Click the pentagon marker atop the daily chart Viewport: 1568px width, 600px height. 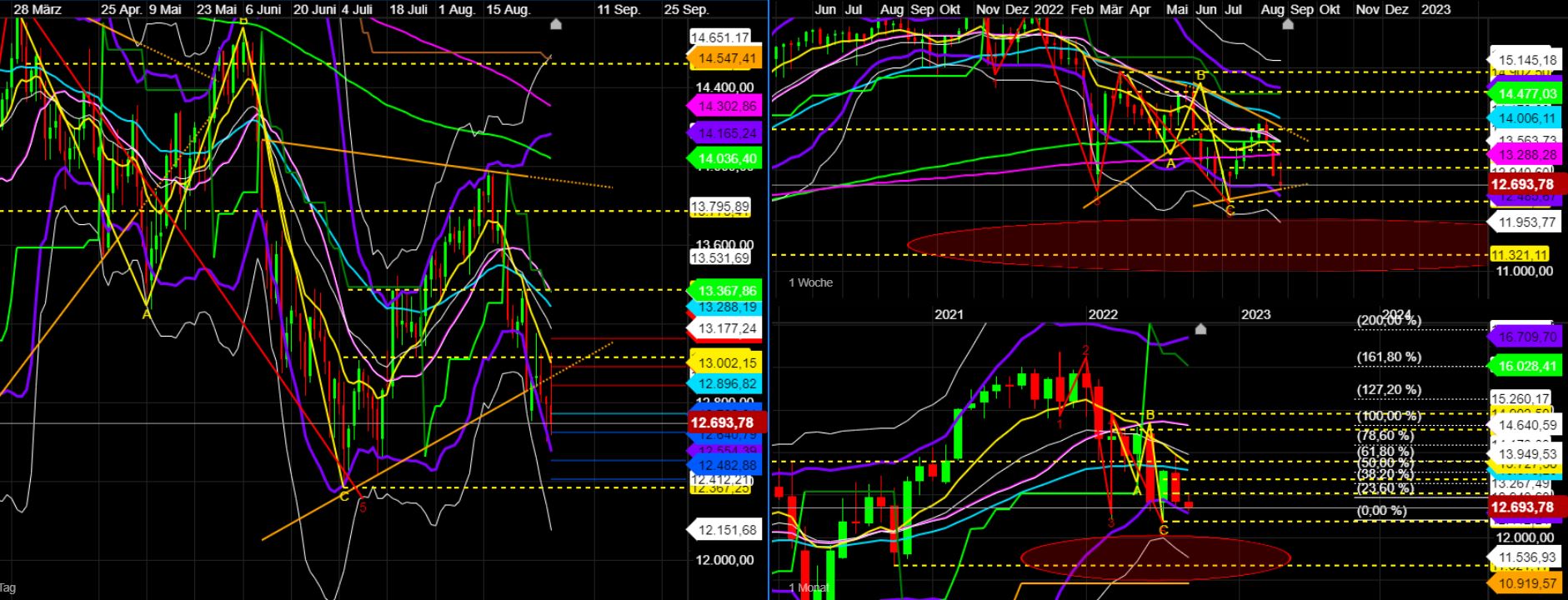click(556, 24)
